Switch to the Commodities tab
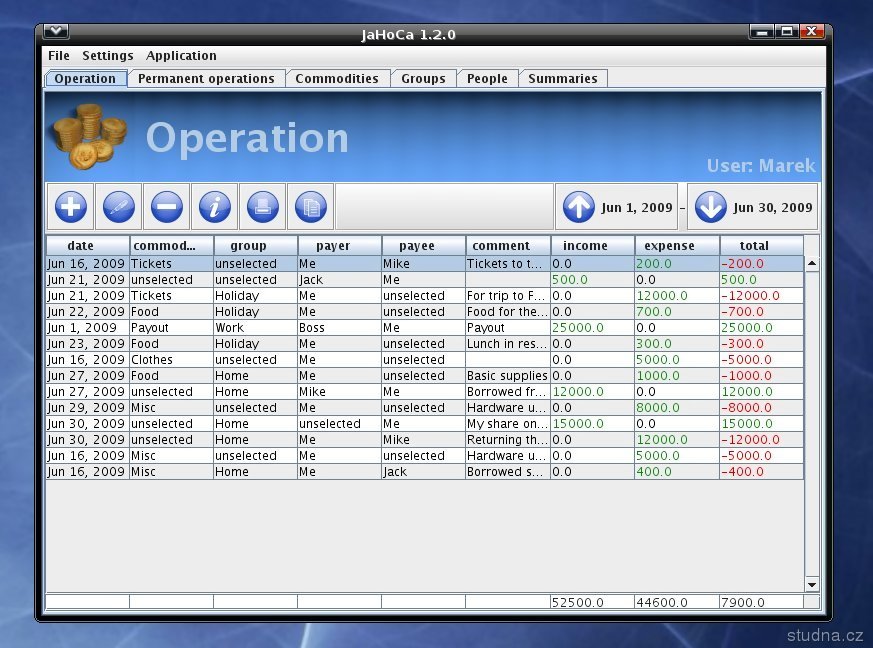This screenshot has height=648, width=873. (x=337, y=79)
